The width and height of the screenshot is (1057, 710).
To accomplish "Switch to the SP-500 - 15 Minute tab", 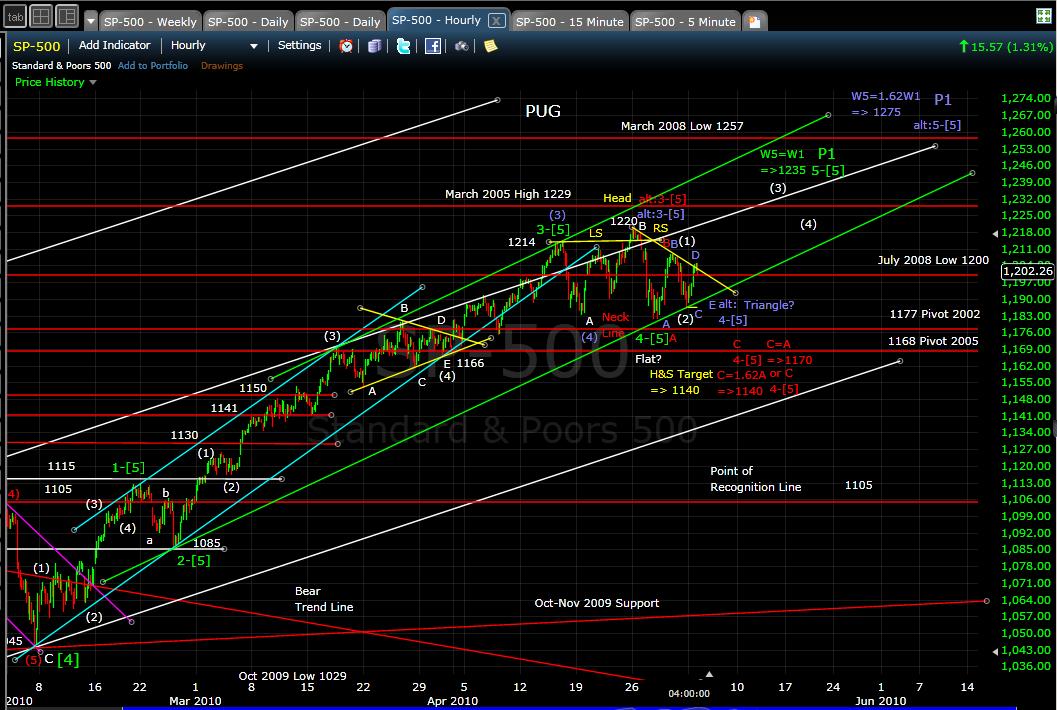I will click(569, 22).
